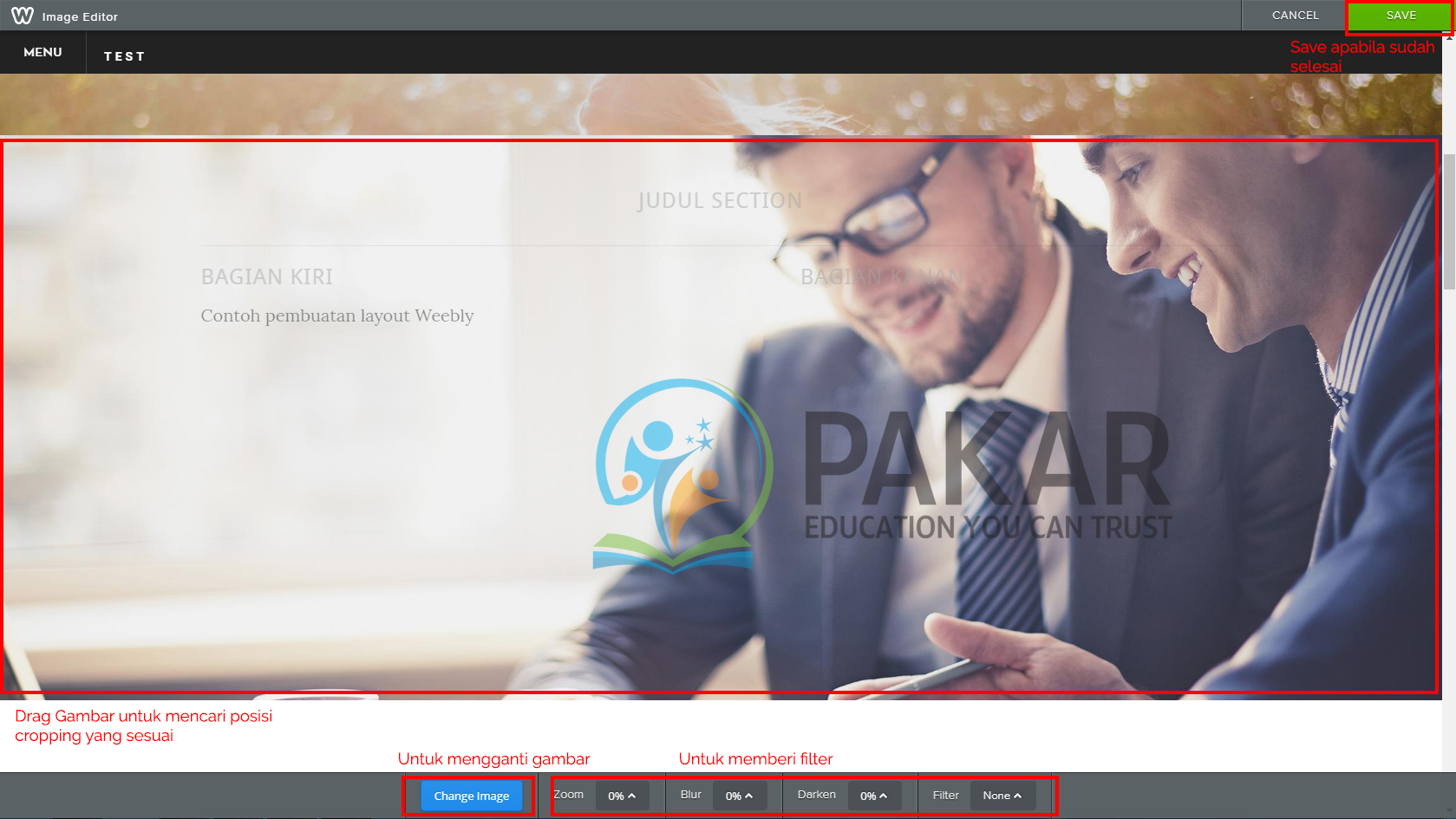Click the BAGIAN KIRI heading
The image size is (1456, 819).
pos(267,276)
